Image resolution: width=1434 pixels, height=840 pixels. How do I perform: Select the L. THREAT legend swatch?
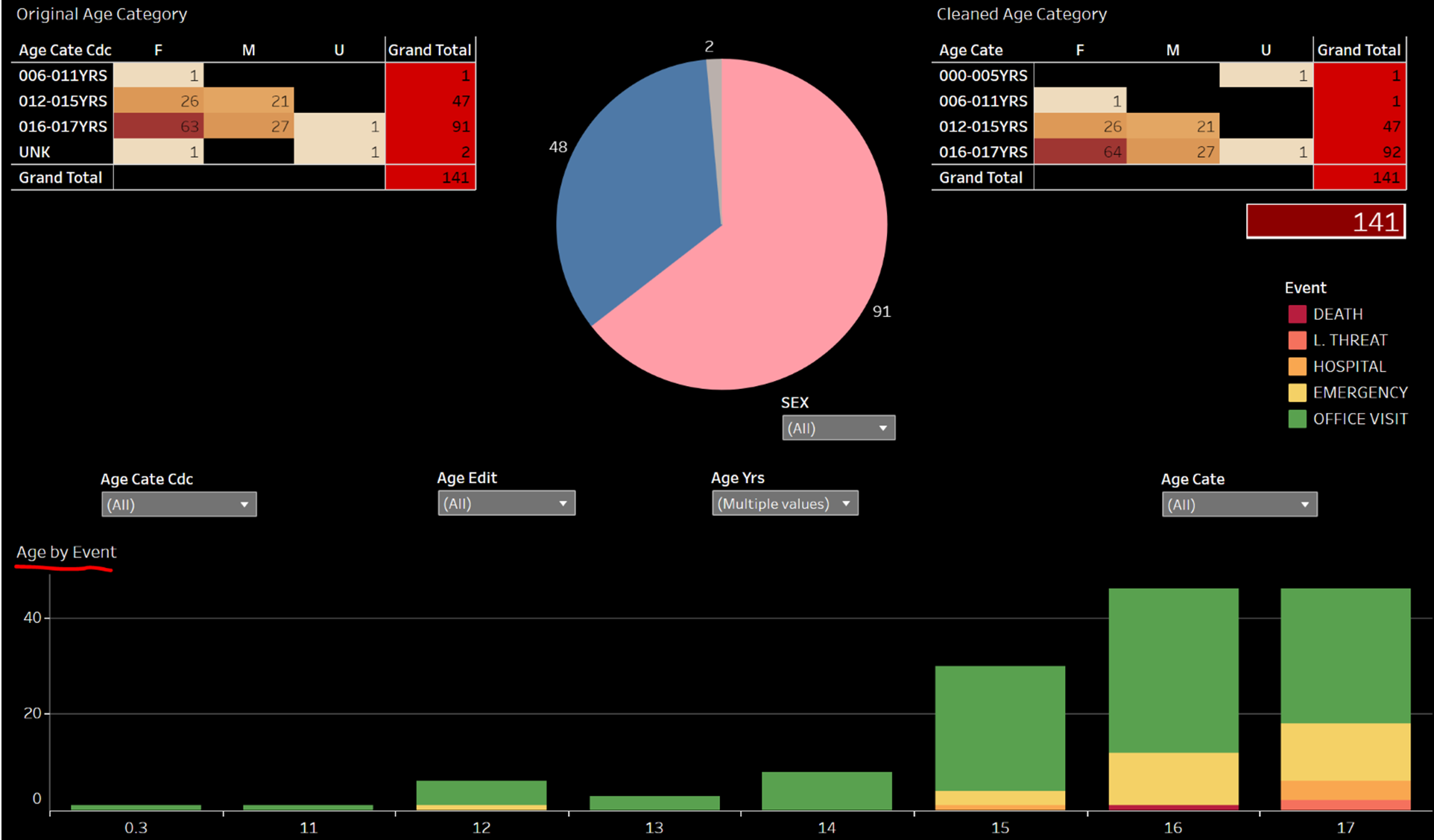click(x=1297, y=341)
